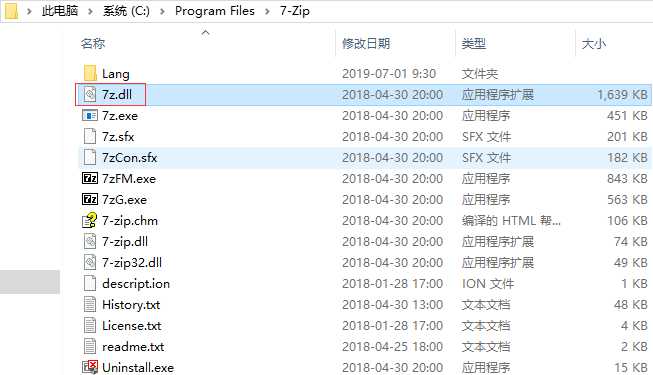Click the readme.txt document icon

(x=90, y=346)
